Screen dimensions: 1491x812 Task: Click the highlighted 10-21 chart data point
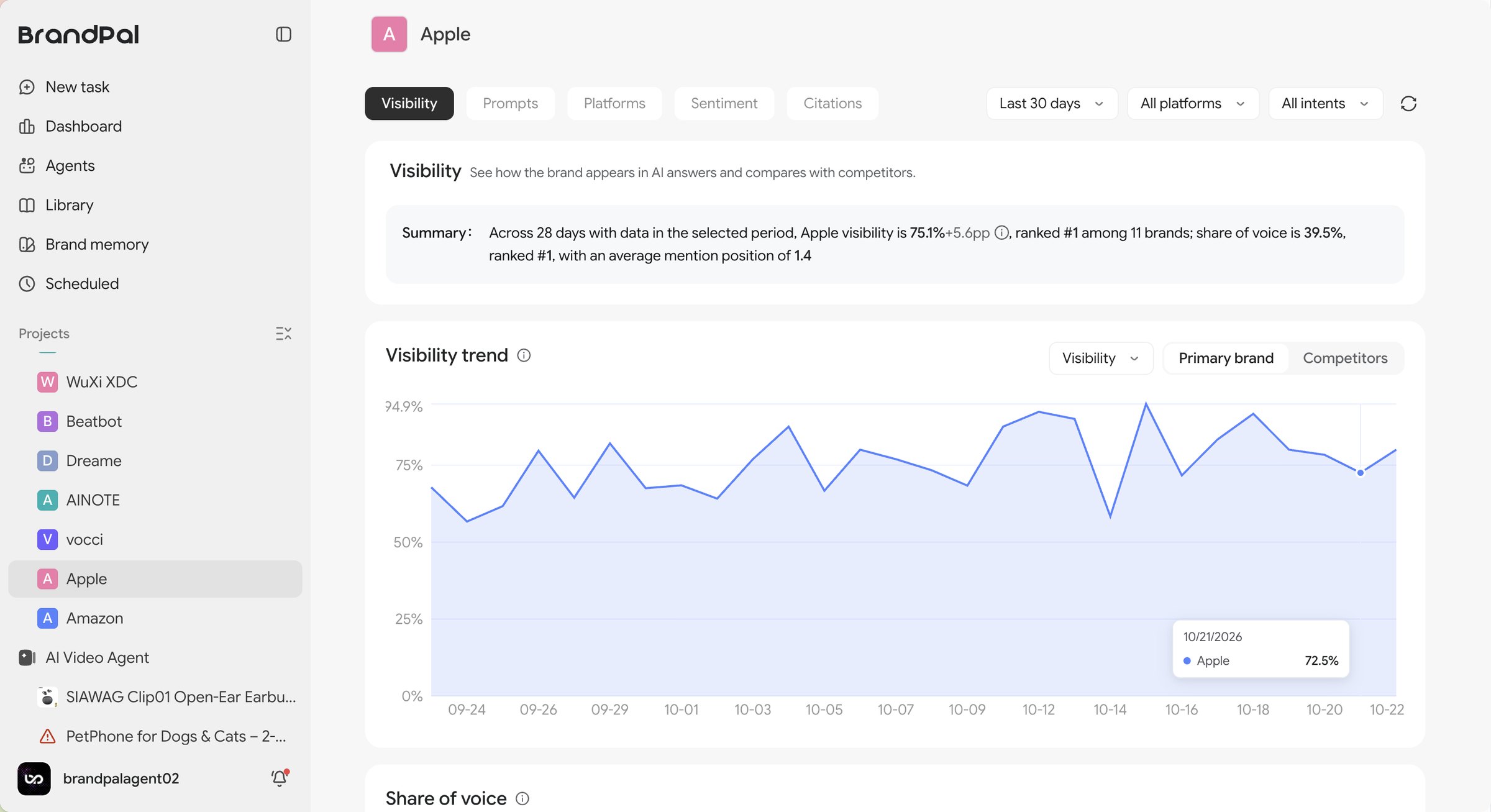tap(1360, 473)
